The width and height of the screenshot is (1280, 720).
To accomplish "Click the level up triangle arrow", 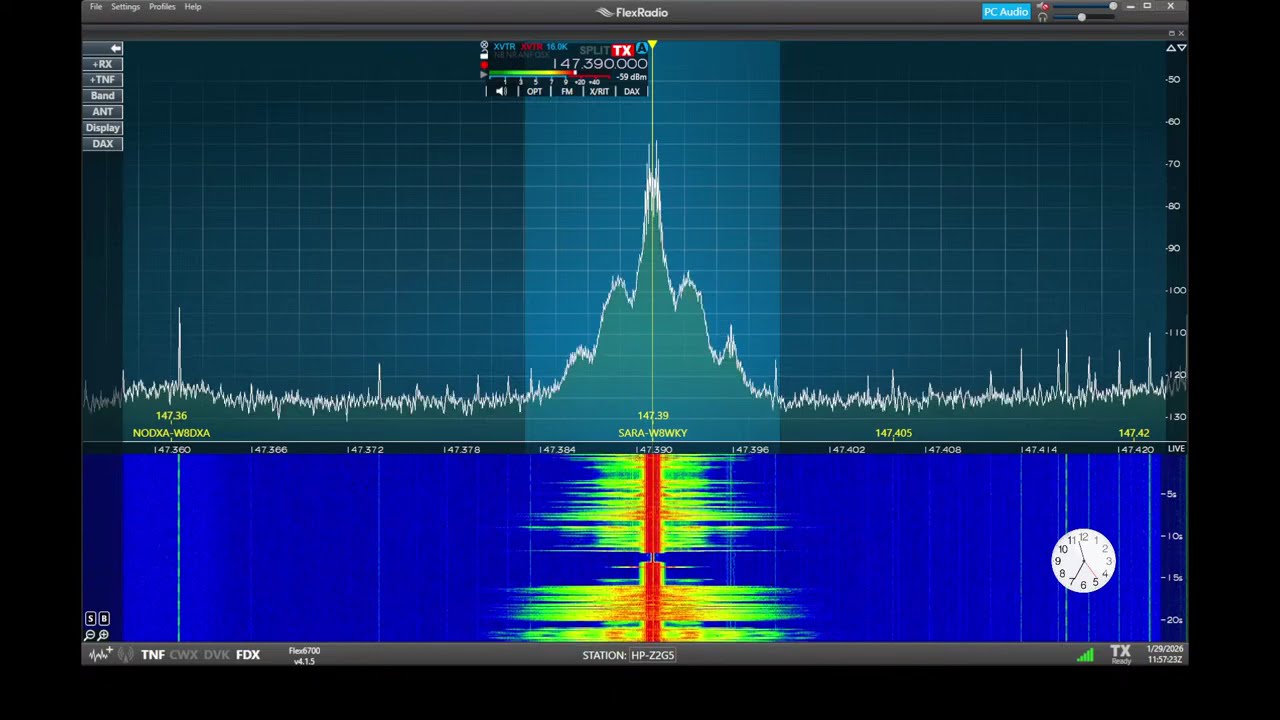I will tap(1171, 48).
